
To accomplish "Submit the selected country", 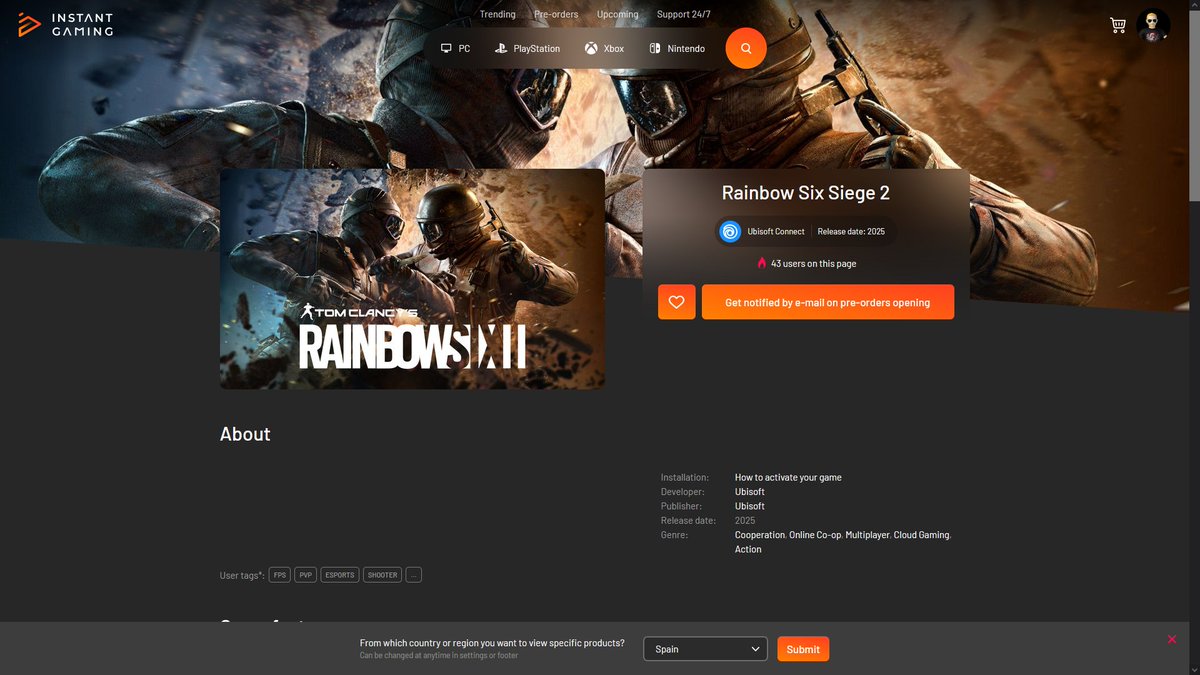I will click(x=803, y=648).
